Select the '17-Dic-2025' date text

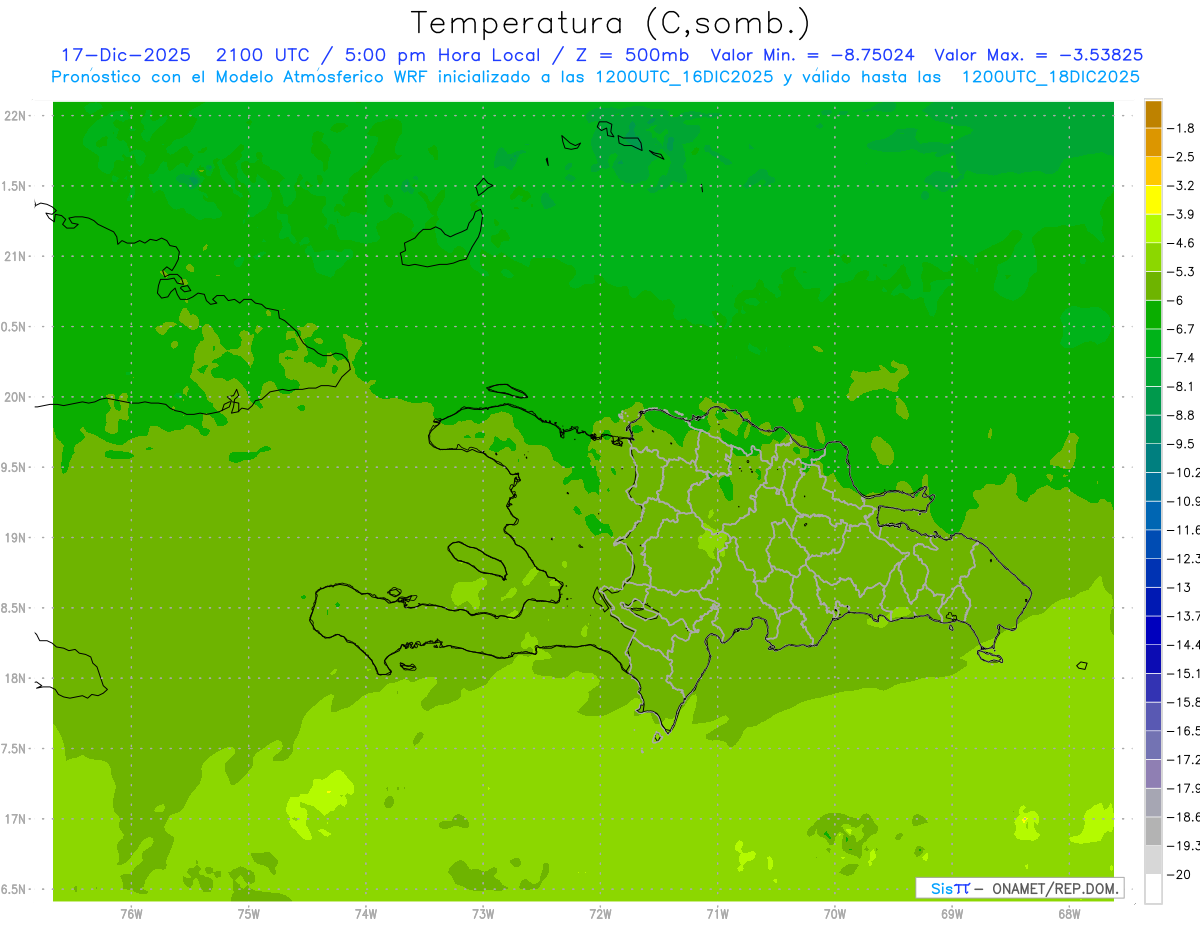(126, 55)
